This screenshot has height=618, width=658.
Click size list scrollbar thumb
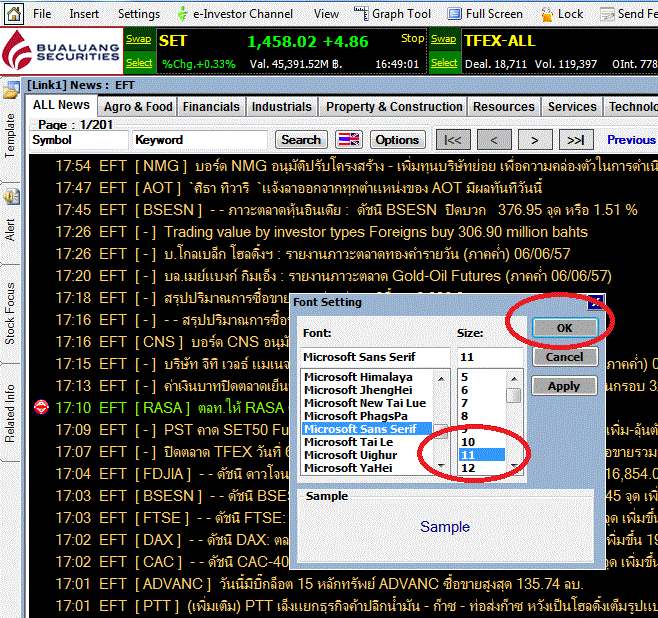tap(514, 395)
